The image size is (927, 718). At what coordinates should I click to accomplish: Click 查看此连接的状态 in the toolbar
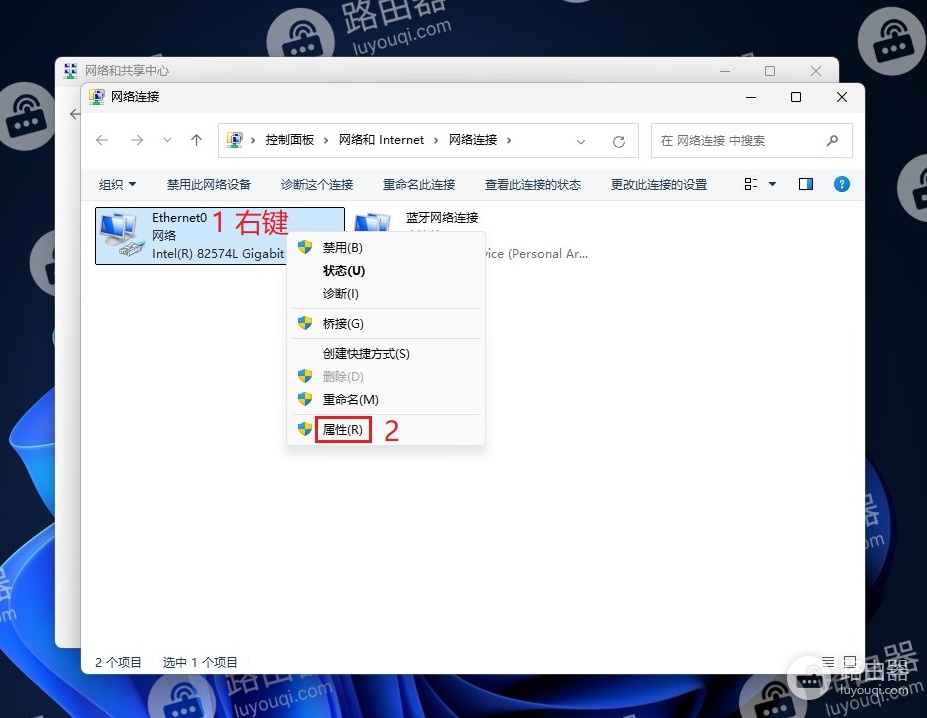533,185
